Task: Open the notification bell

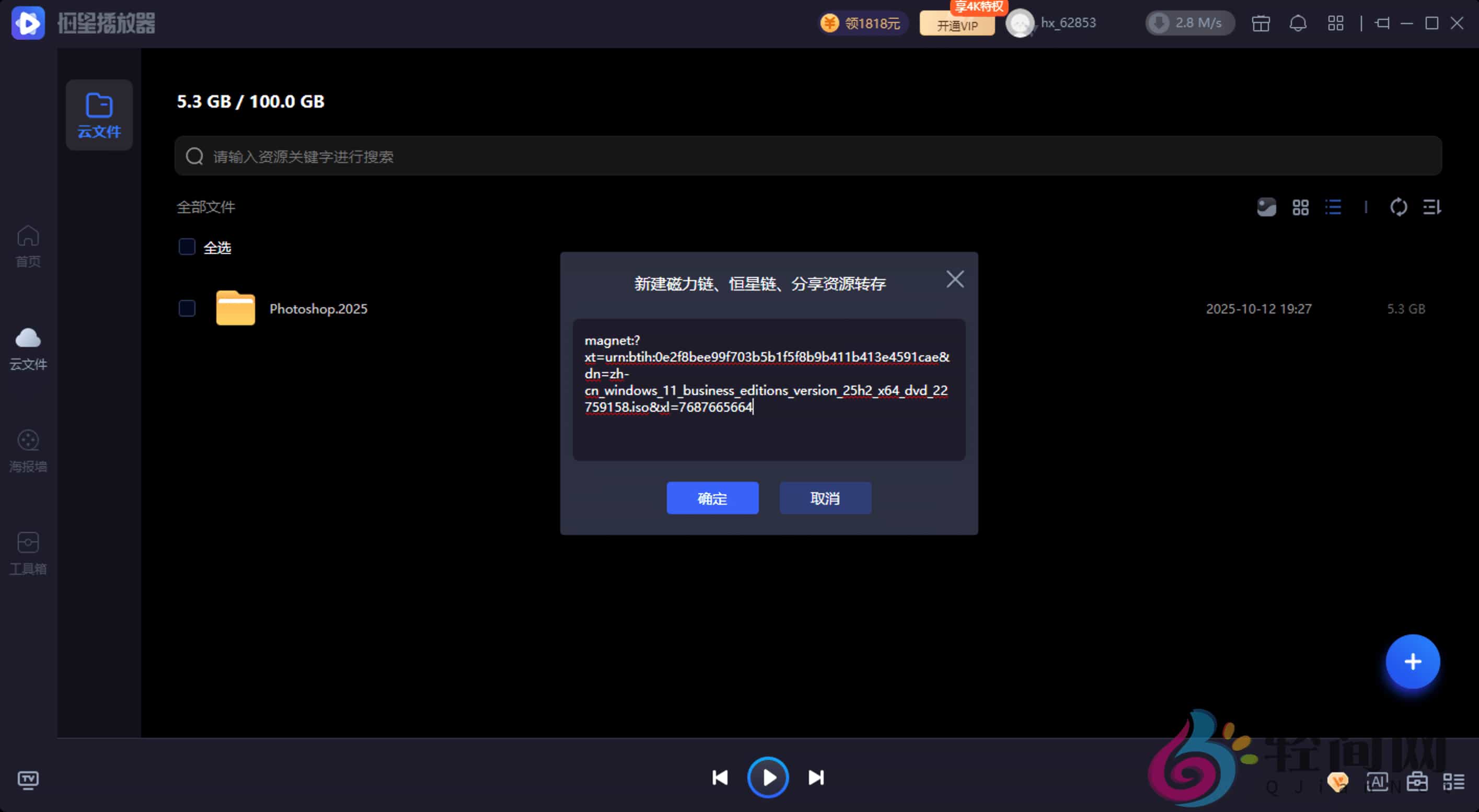Action: pos(1298,23)
